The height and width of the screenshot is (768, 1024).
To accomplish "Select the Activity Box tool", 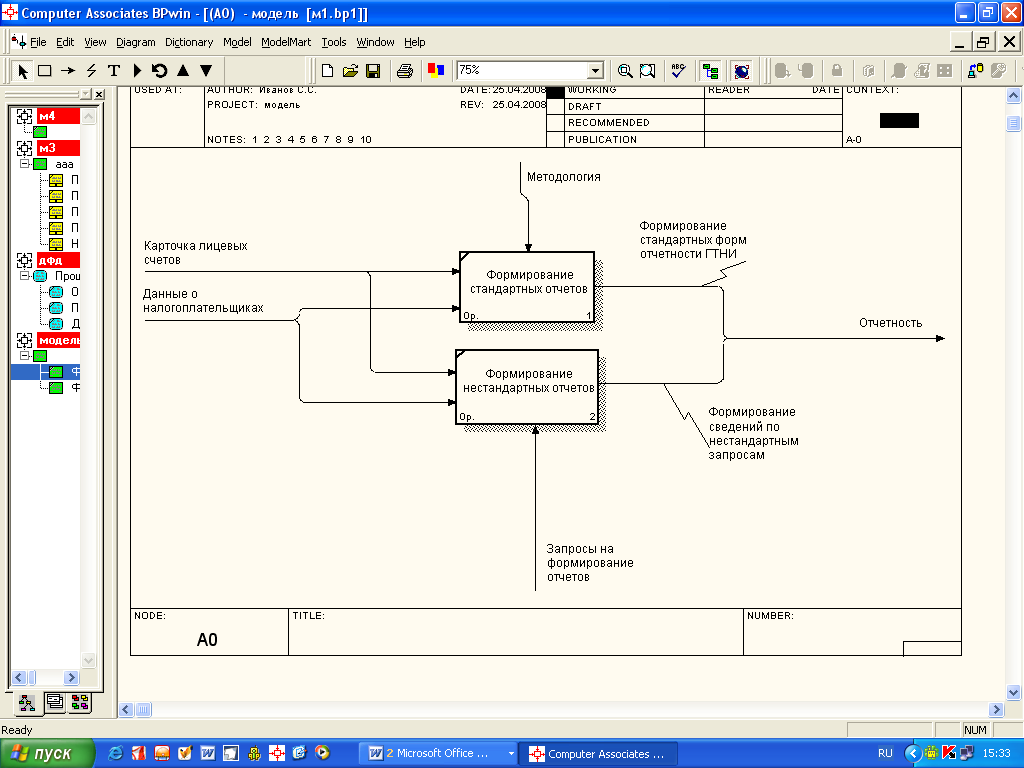I will point(44,71).
